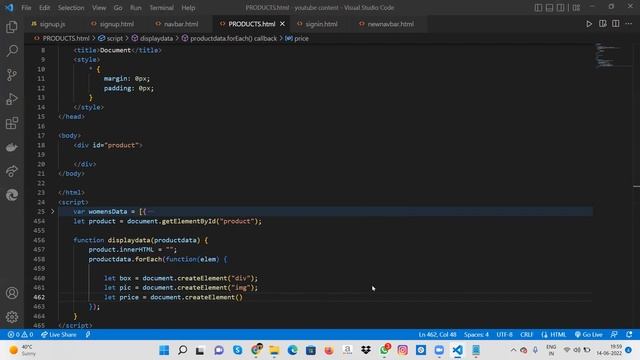Open the Run menu
640x360 pixels.
tap(136, 8)
